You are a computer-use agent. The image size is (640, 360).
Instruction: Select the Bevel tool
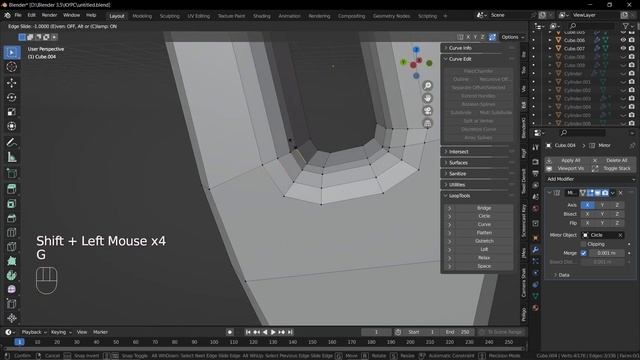[11, 218]
